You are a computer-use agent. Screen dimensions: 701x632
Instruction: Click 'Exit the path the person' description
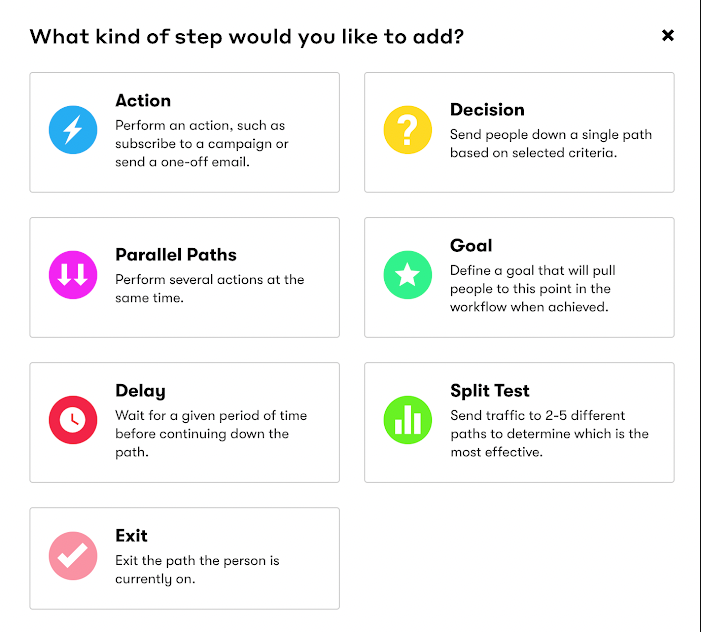(x=197, y=569)
